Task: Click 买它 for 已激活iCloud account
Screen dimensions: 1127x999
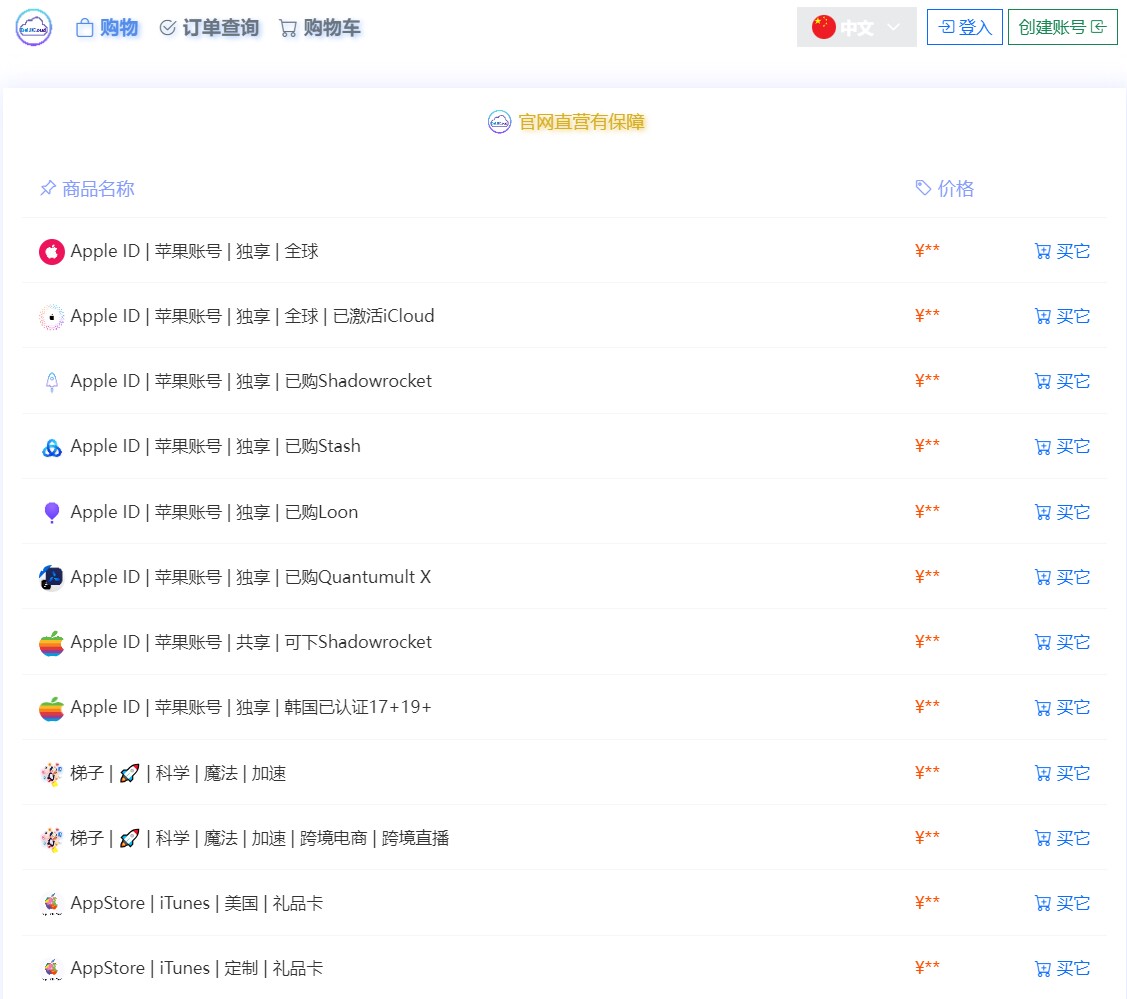Action: tap(1062, 316)
